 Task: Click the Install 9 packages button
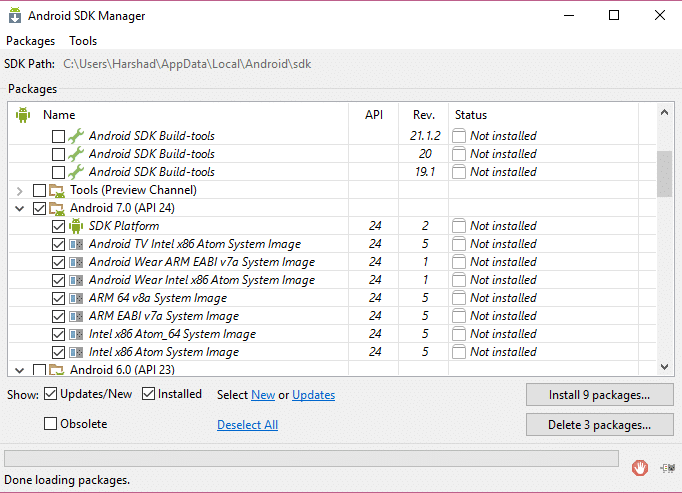599,395
